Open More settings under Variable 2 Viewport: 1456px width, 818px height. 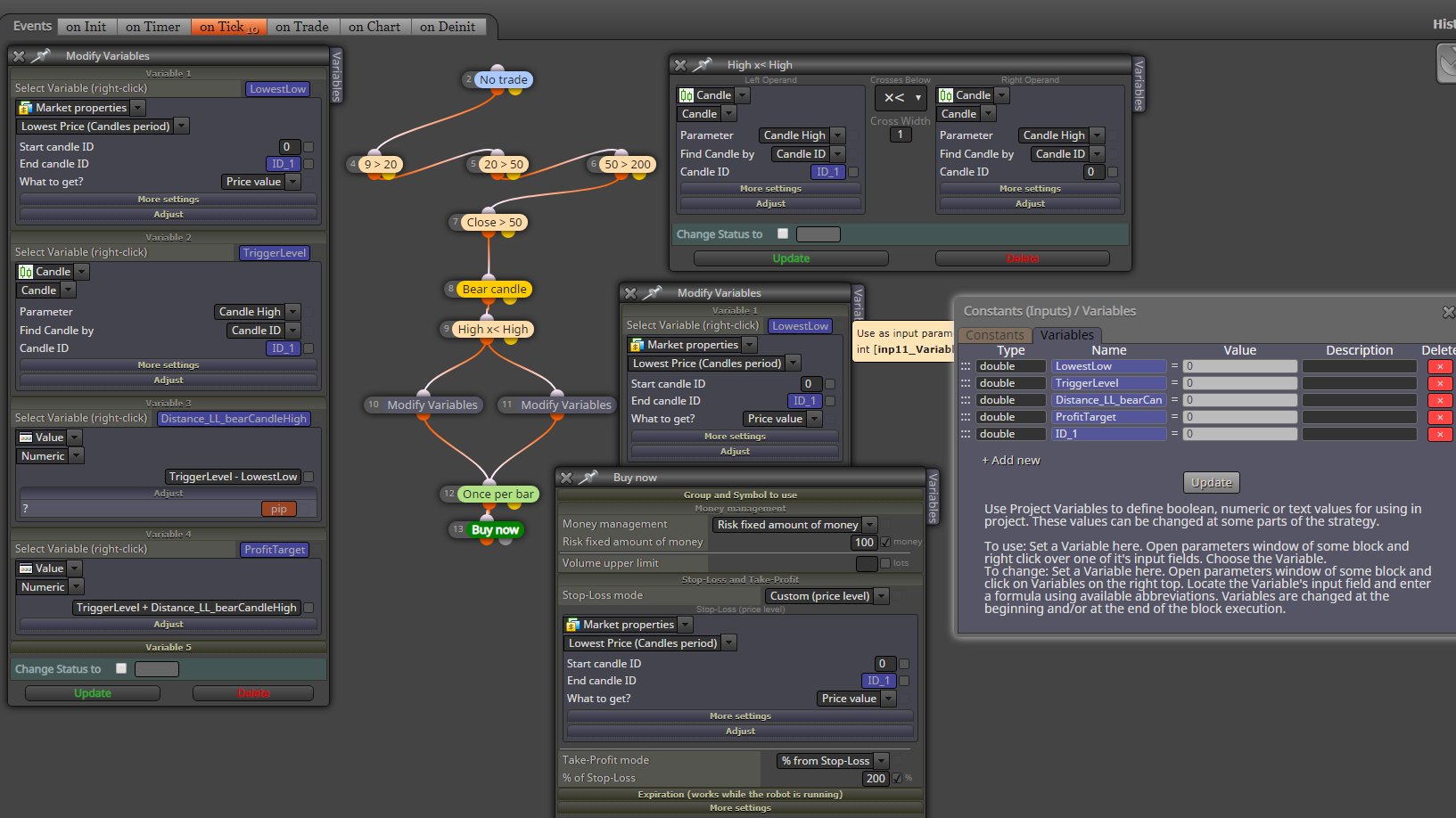169,365
